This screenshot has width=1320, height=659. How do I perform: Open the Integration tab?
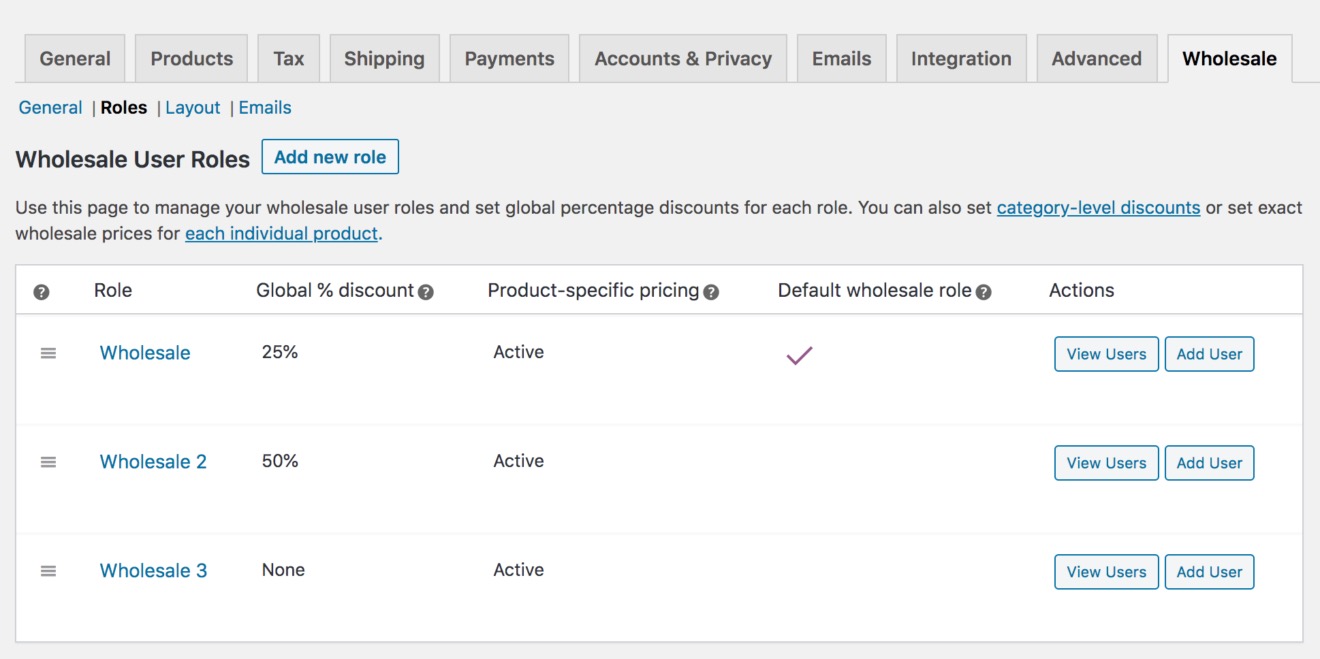[961, 59]
